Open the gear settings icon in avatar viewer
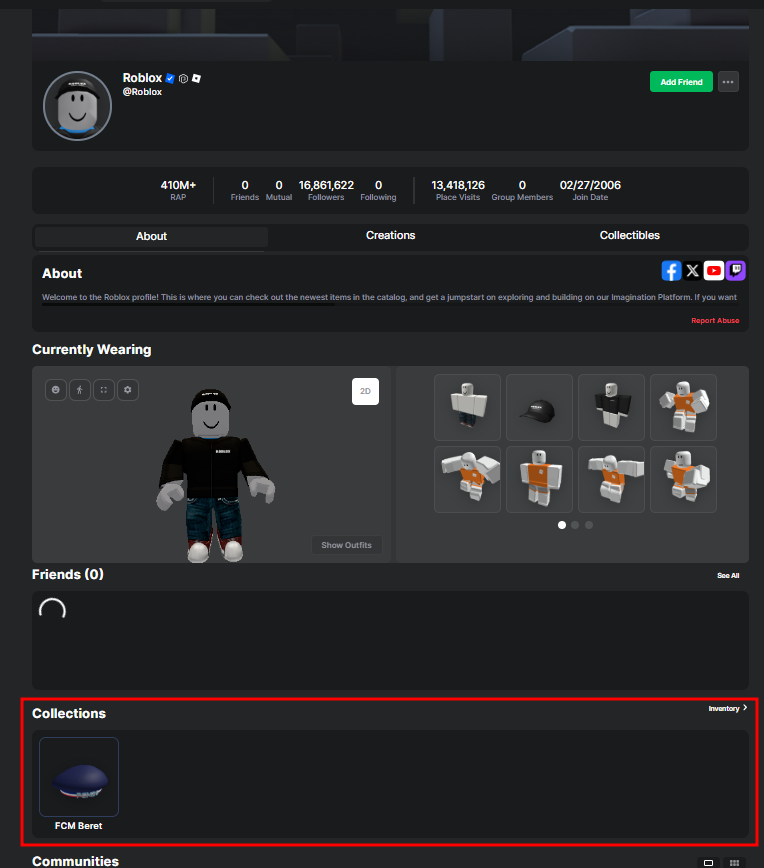 click(128, 390)
